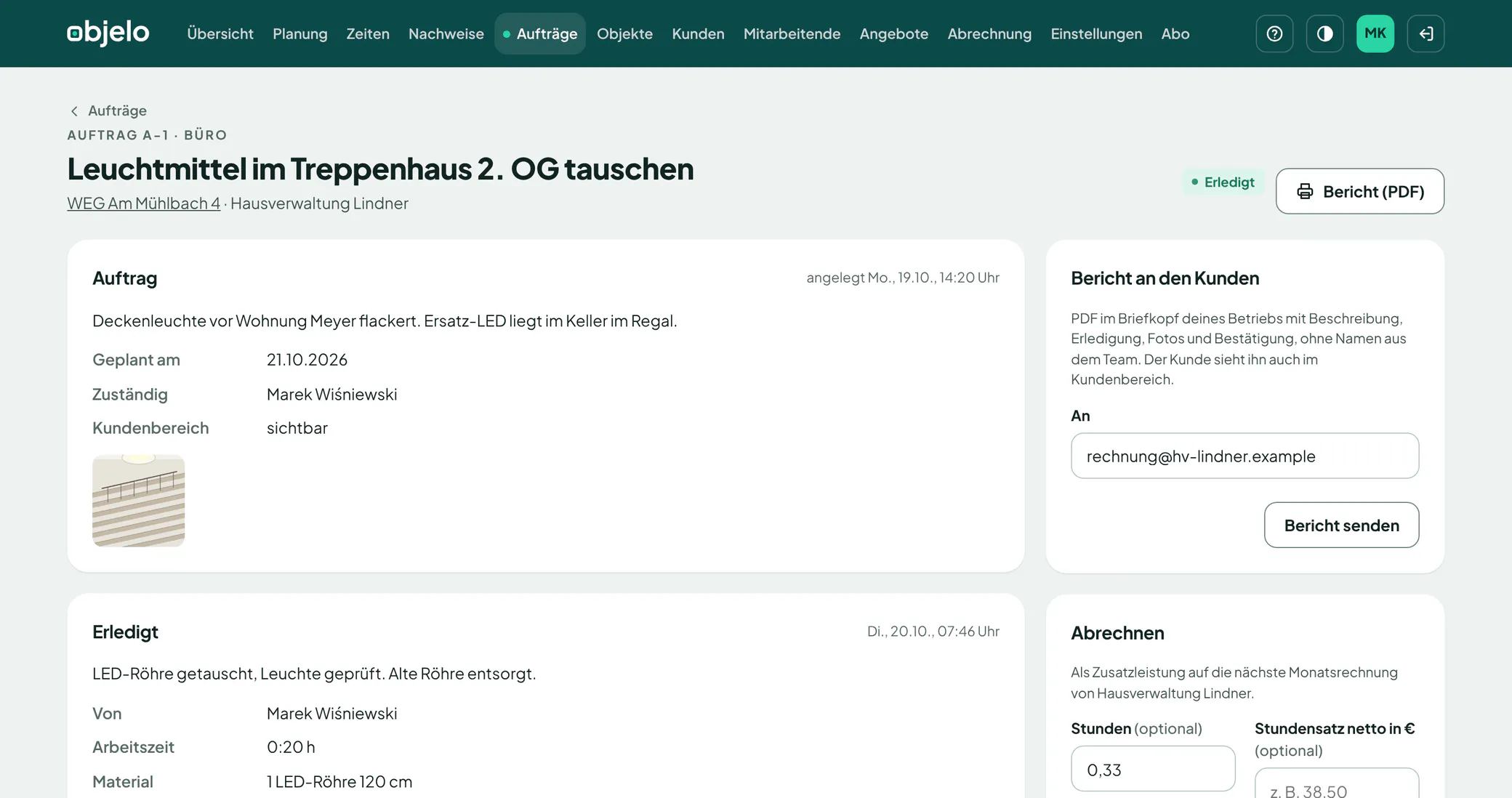Open Mitarbeitende in the navigation

(792, 33)
